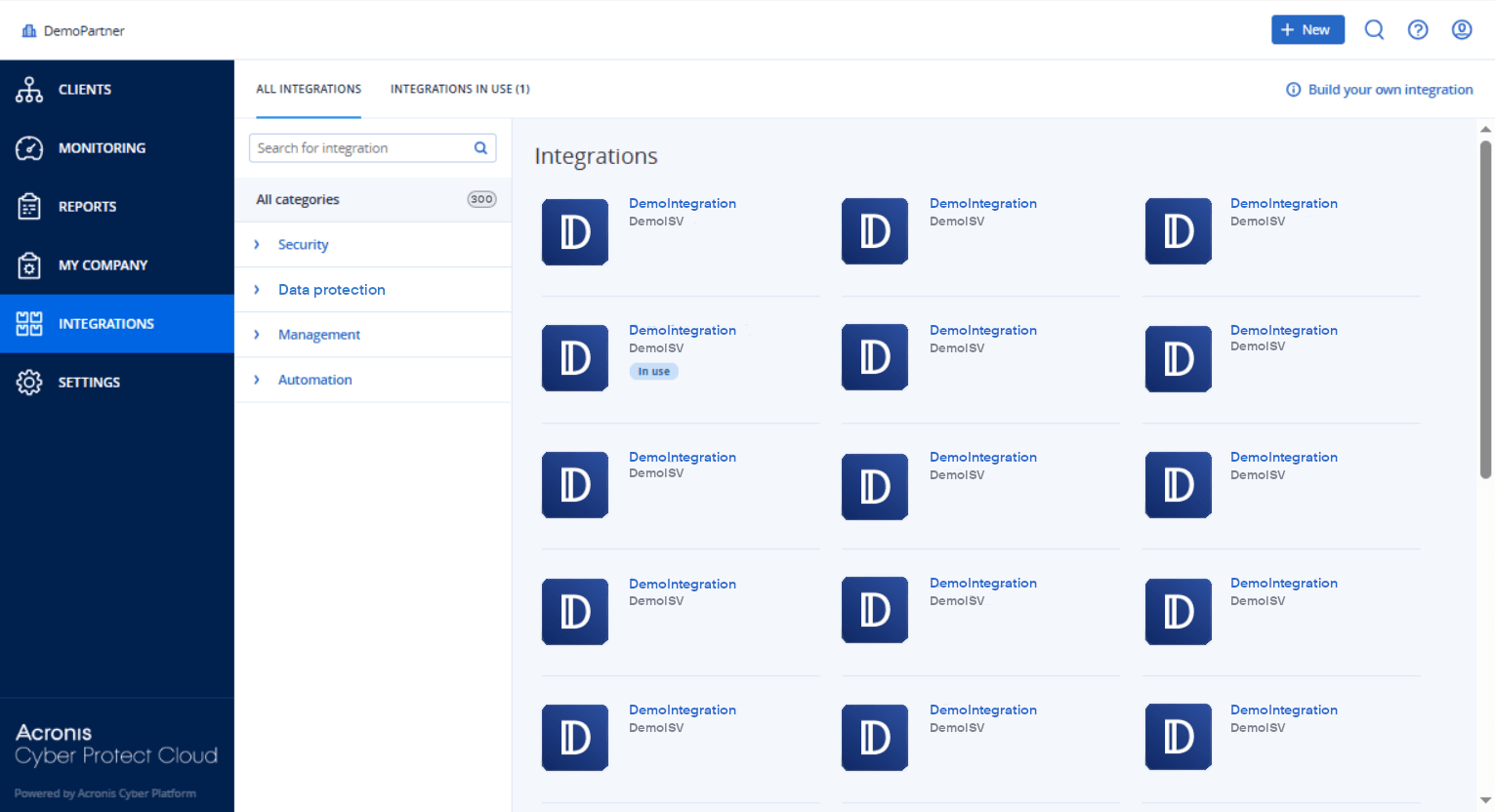Click the Search for integration field
Screen dimensions: 1495x812
tap(361, 148)
